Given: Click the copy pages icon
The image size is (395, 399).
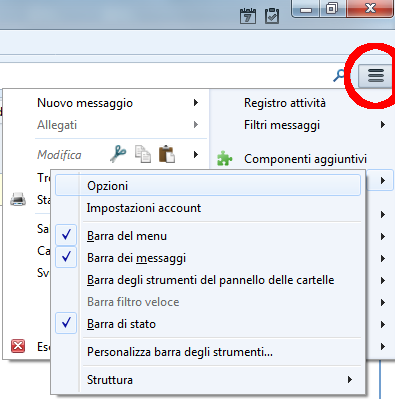Looking at the screenshot, I should coord(143,154).
